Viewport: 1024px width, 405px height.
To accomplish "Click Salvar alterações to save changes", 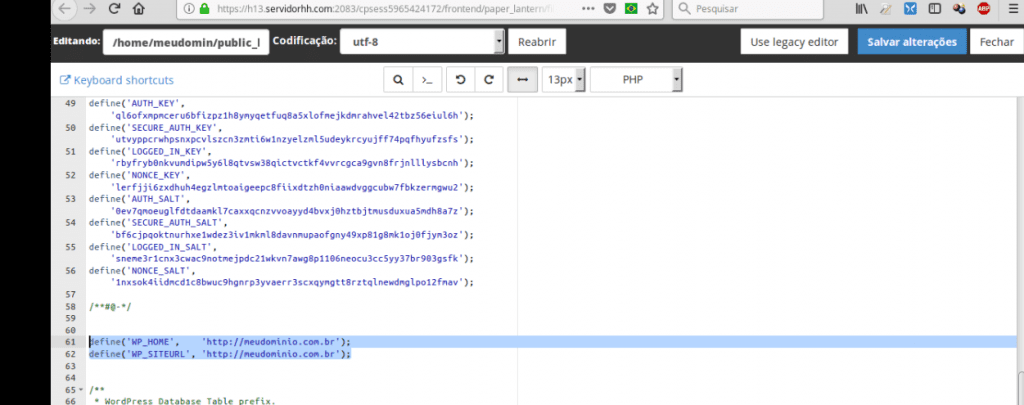I will point(912,43).
